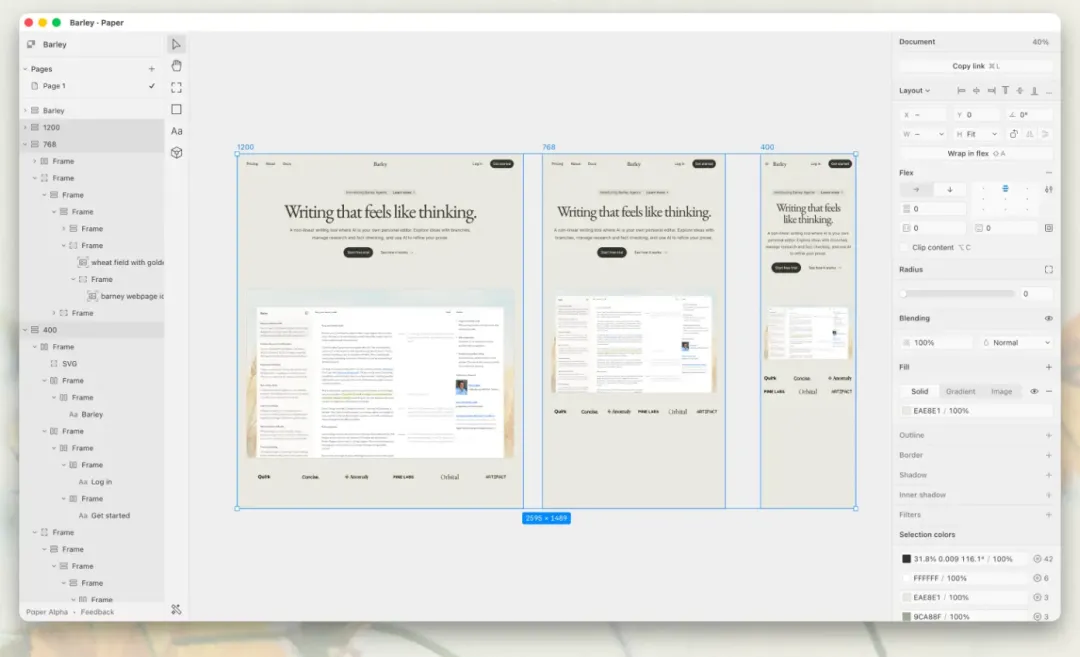This screenshot has height=657, width=1080.
Task: Hide the solid fill using eye icon
Action: pyautogui.click(x=1034, y=392)
